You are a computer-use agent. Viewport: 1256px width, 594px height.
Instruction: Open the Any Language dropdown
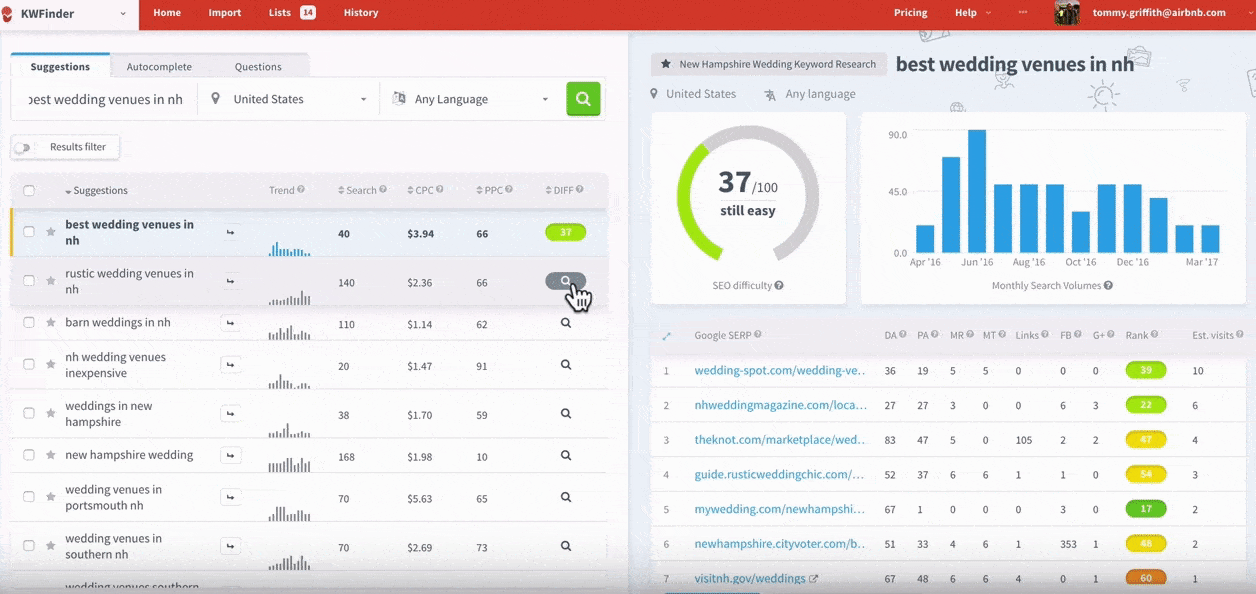(x=470, y=99)
